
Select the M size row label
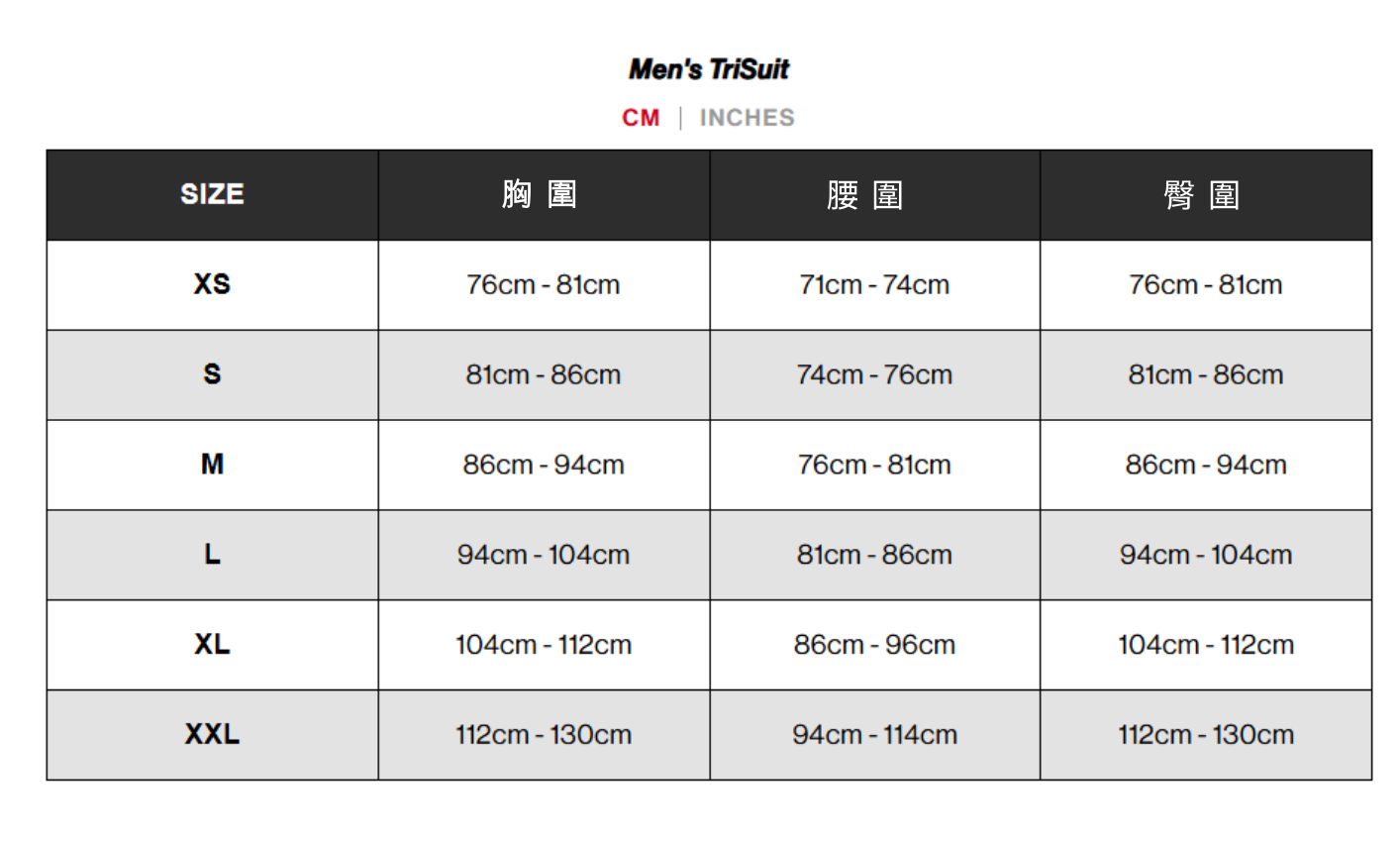[x=212, y=465]
